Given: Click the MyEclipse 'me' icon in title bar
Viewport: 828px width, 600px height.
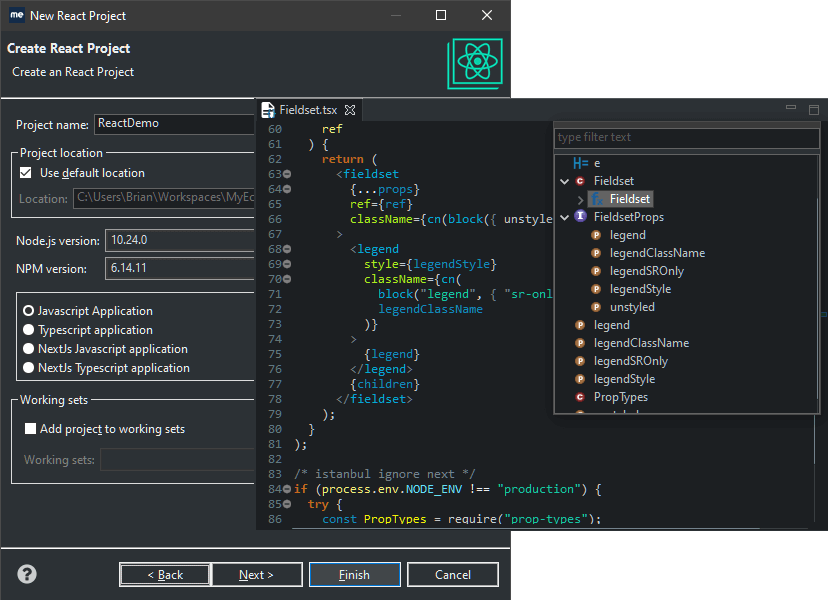Looking at the screenshot, I should (x=17, y=15).
